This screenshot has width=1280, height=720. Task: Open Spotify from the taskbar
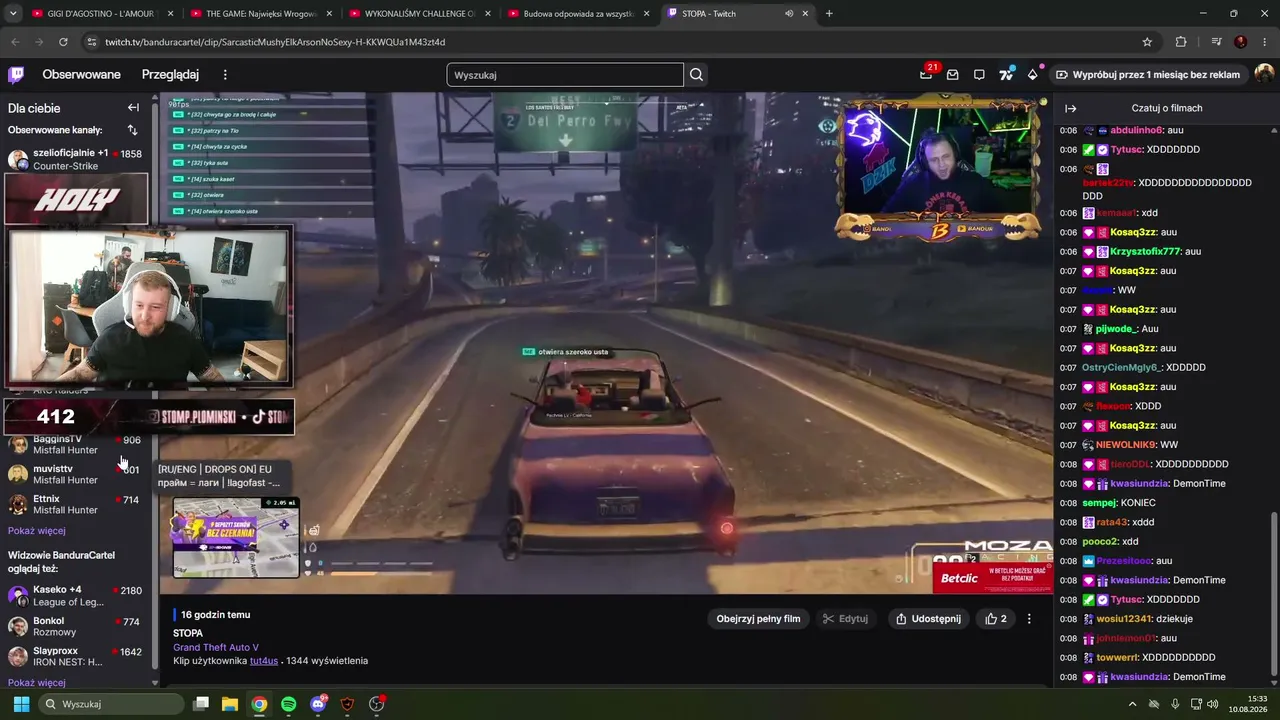pos(289,704)
